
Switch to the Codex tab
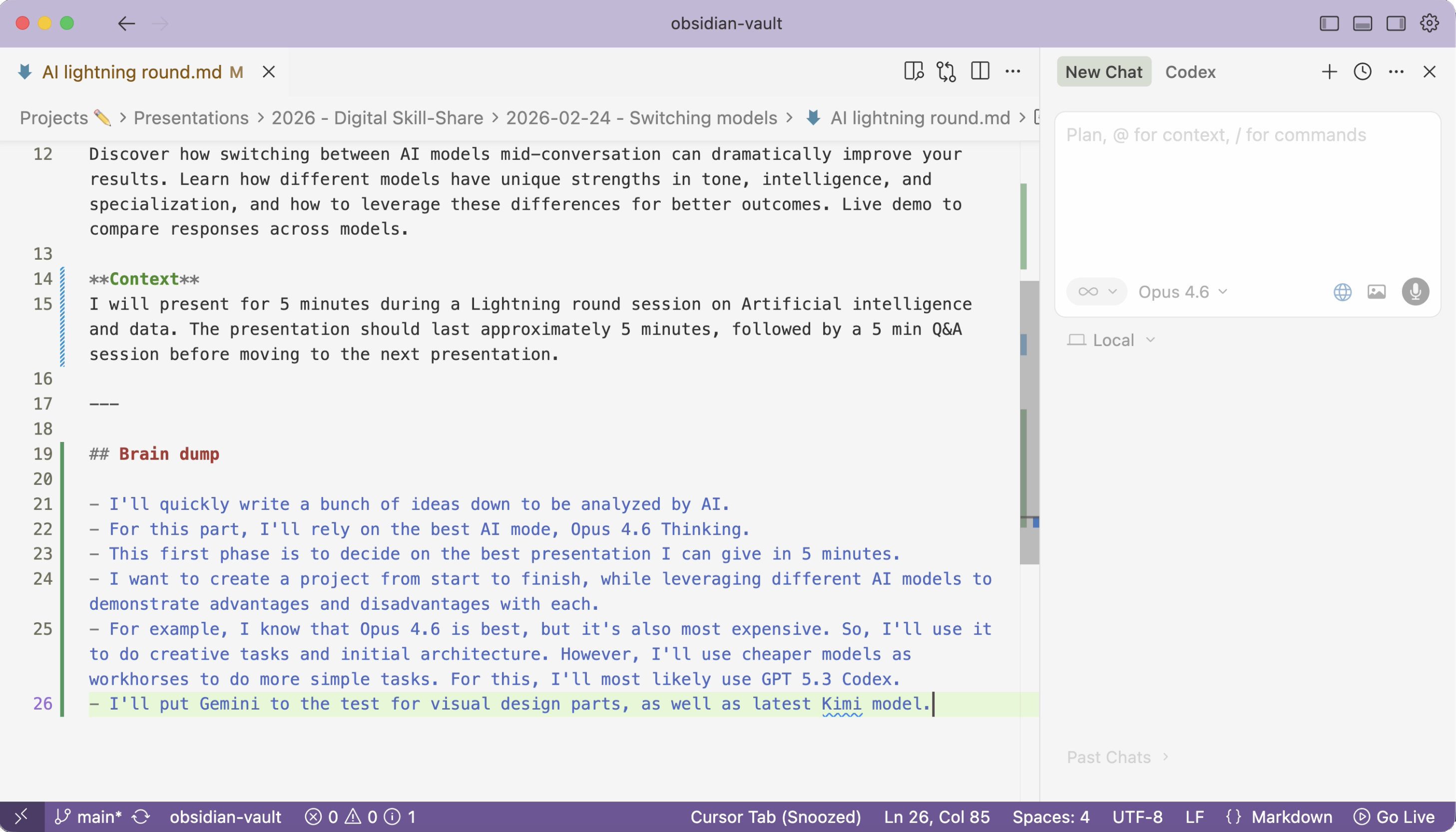1190,72
